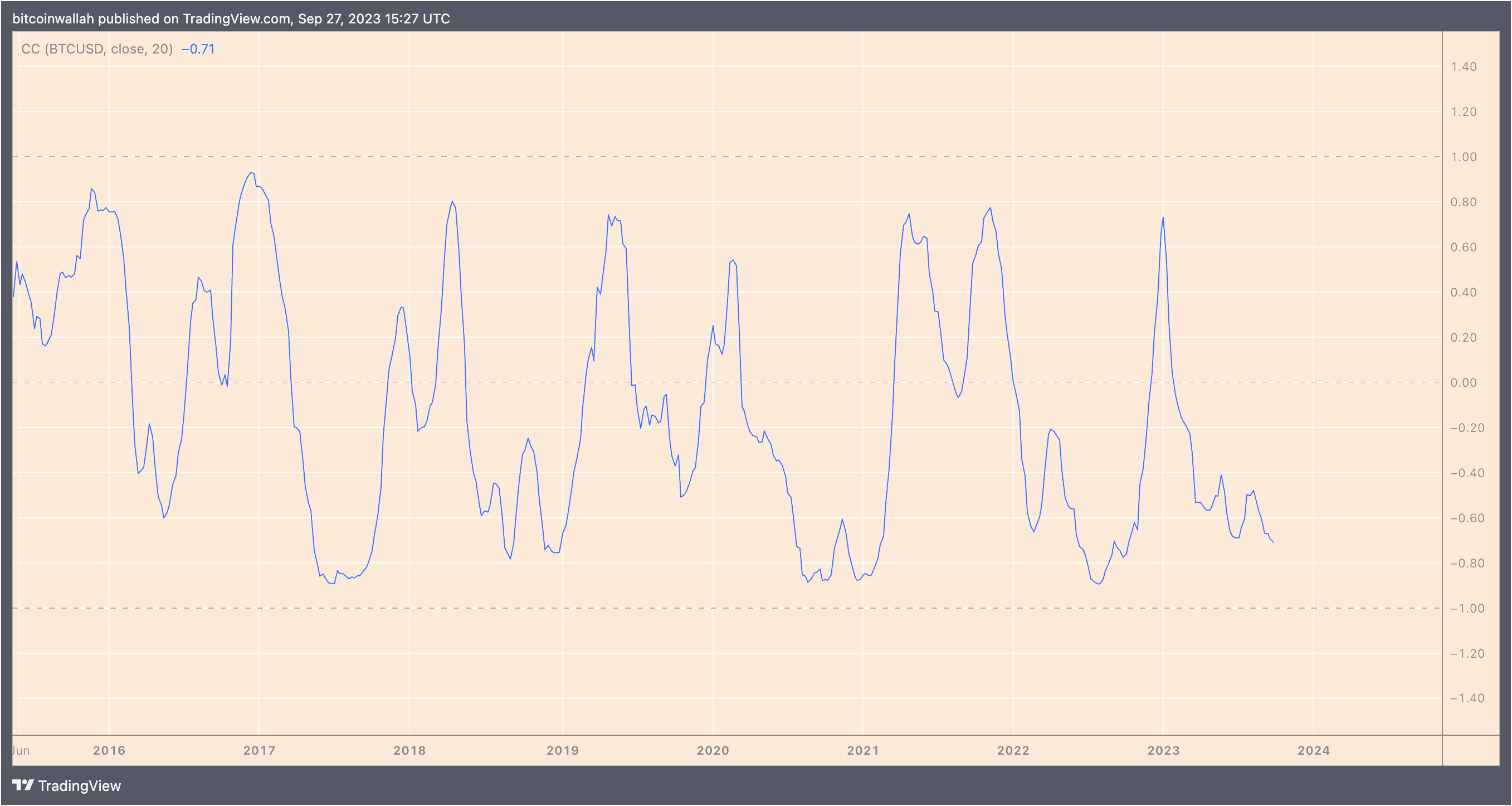
Task: Click the −1.00 value on price scale
Action: tap(1467, 609)
